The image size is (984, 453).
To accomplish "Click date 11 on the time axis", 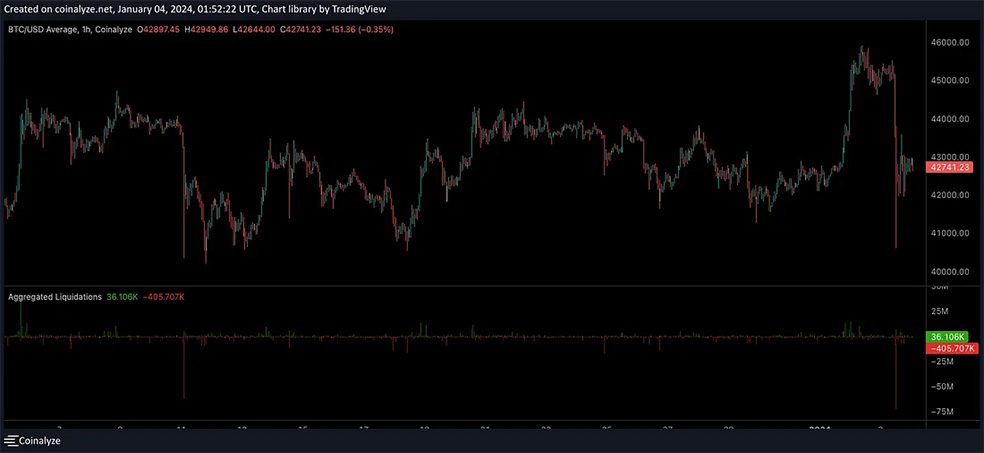I will click(182, 429).
